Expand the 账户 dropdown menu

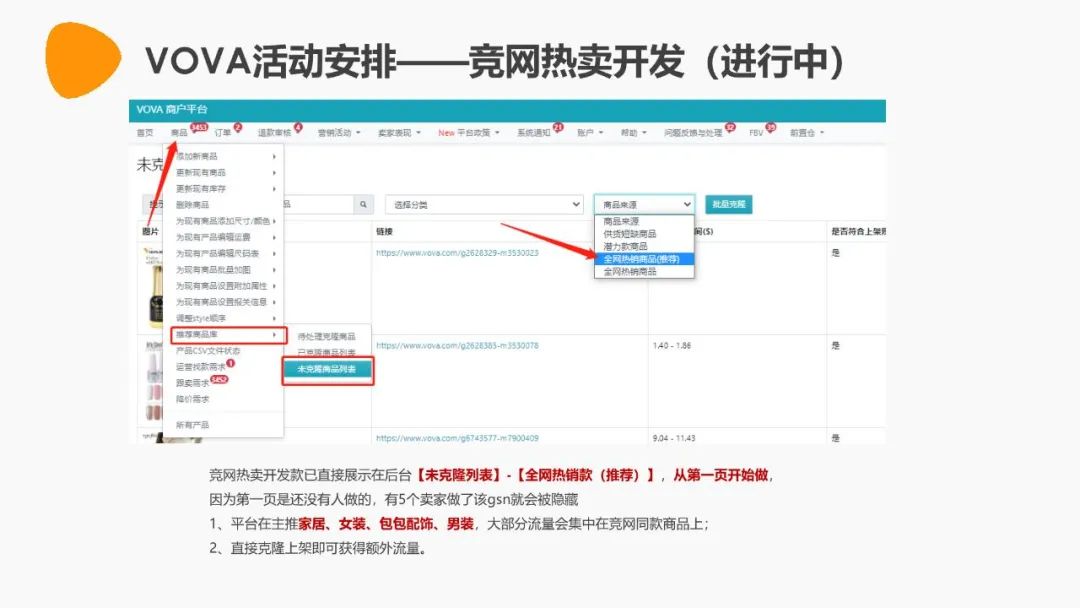click(590, 133)
